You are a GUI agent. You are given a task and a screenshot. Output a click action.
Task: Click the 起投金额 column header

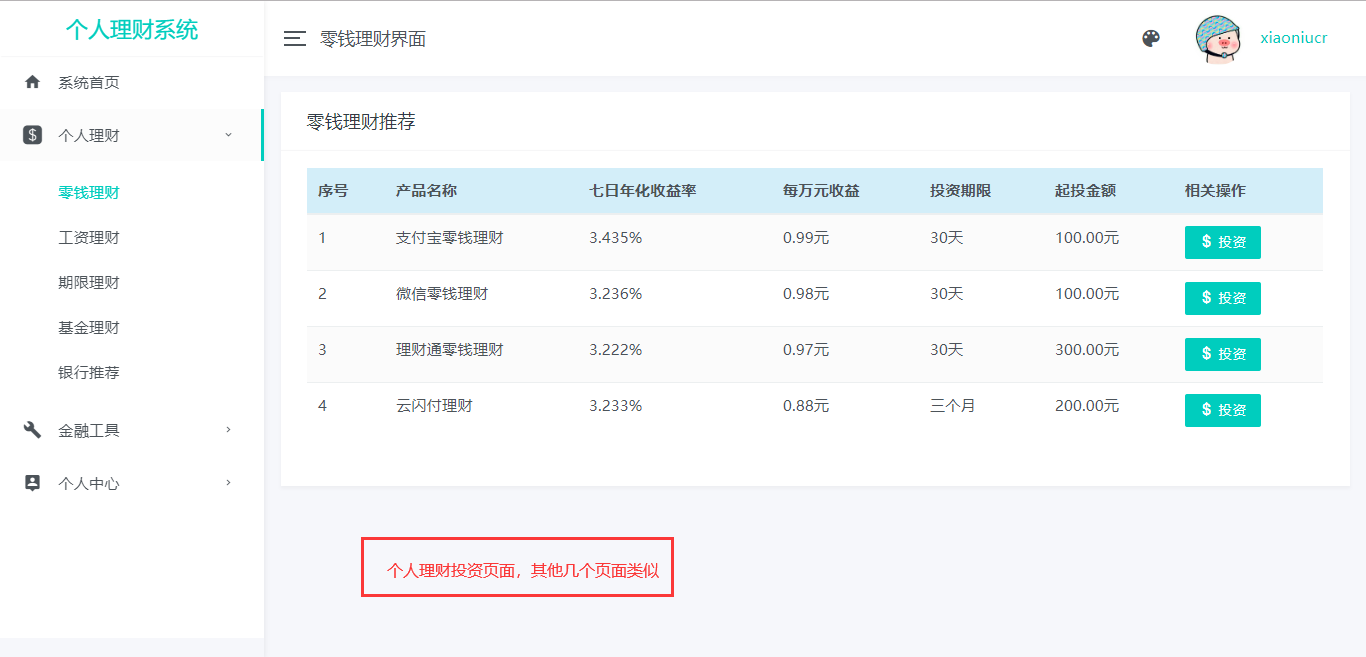point(1085,191)
